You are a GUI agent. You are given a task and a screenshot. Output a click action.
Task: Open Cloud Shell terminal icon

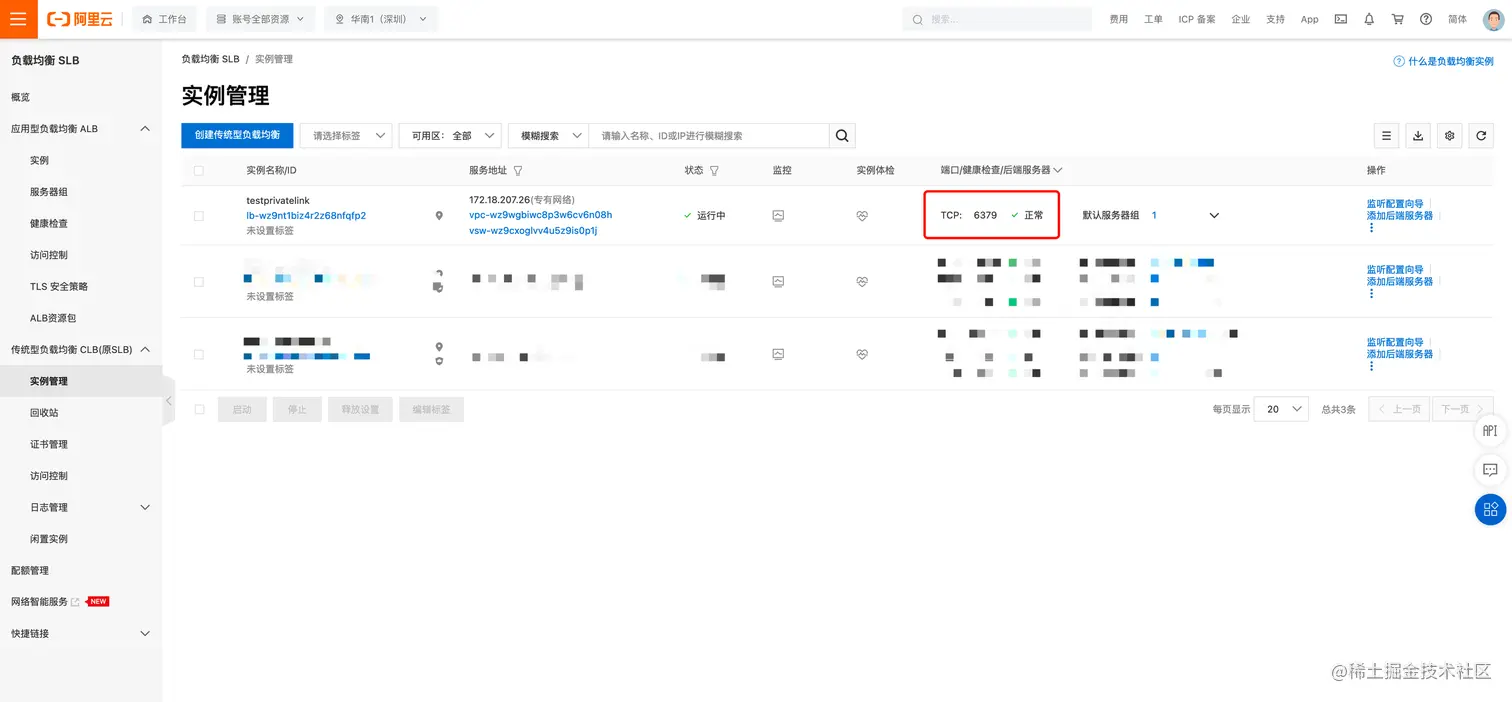coord(1341,19)
